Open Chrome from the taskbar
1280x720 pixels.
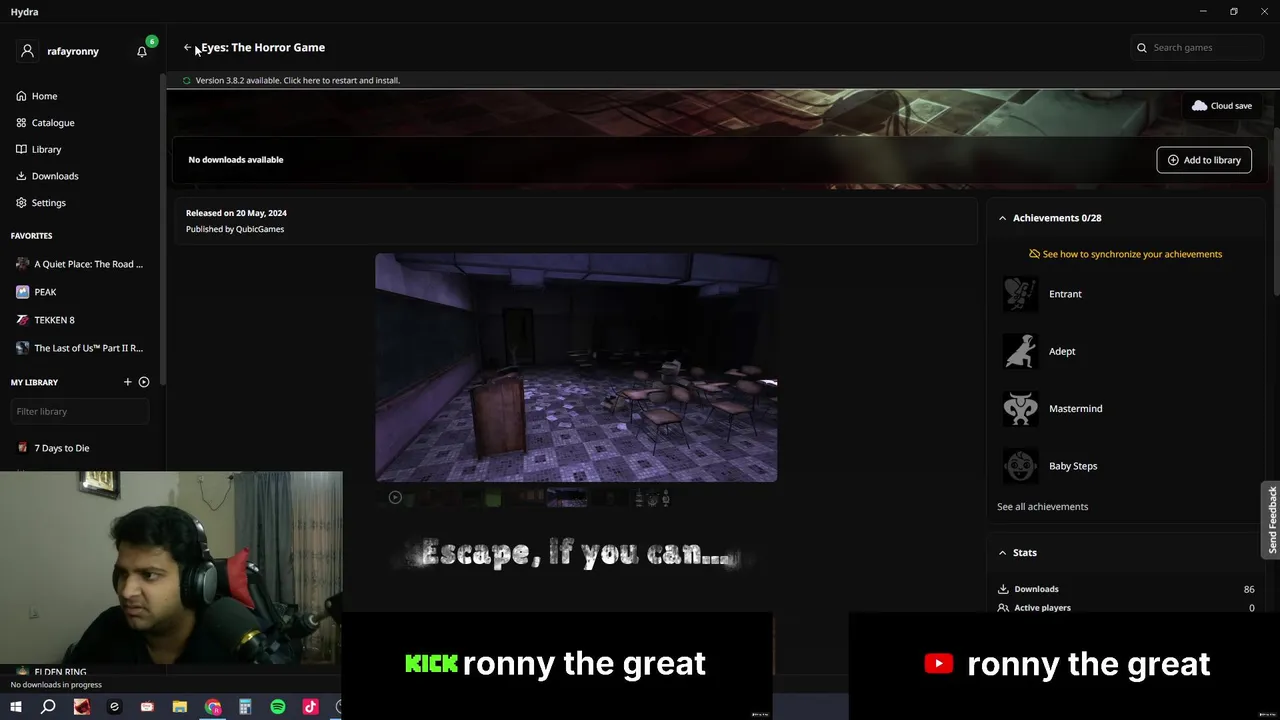coord(213,707)
